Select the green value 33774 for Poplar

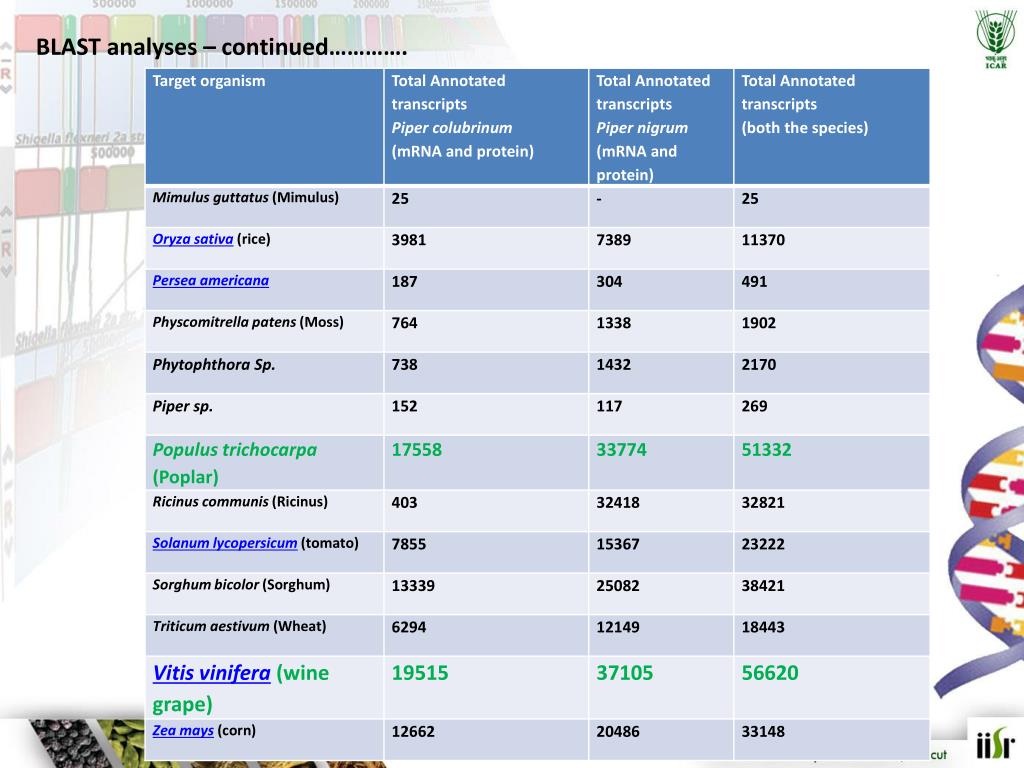tap(621, 450)
